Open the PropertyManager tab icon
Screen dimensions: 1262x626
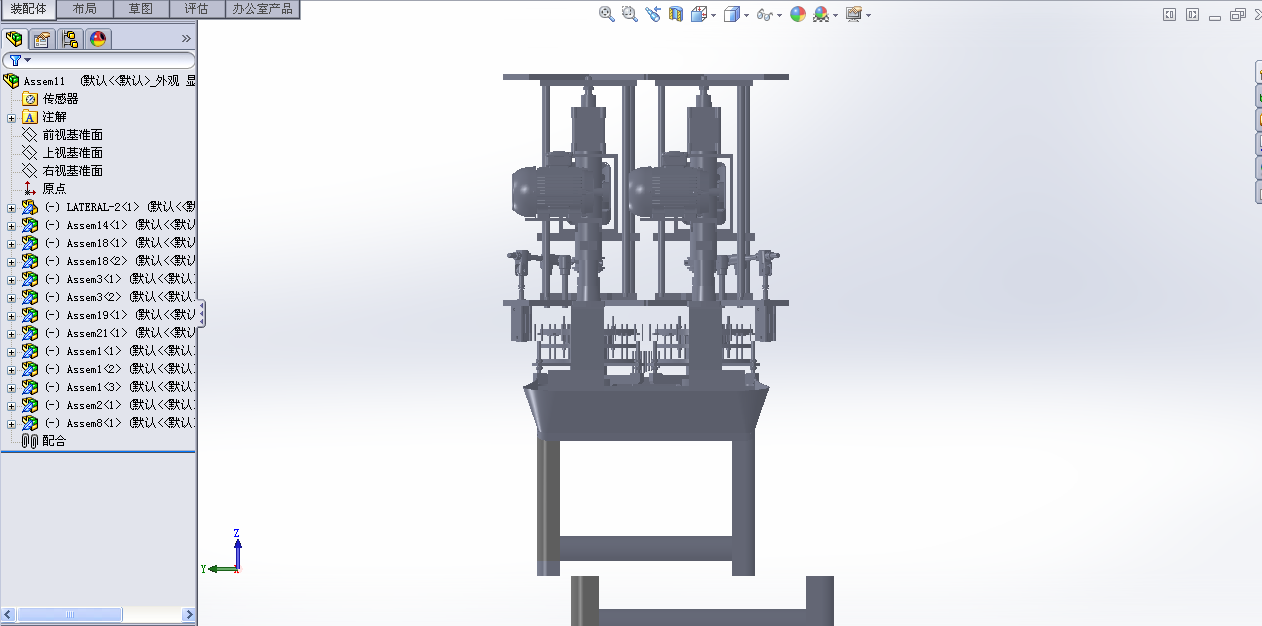[x=42, y=39]
